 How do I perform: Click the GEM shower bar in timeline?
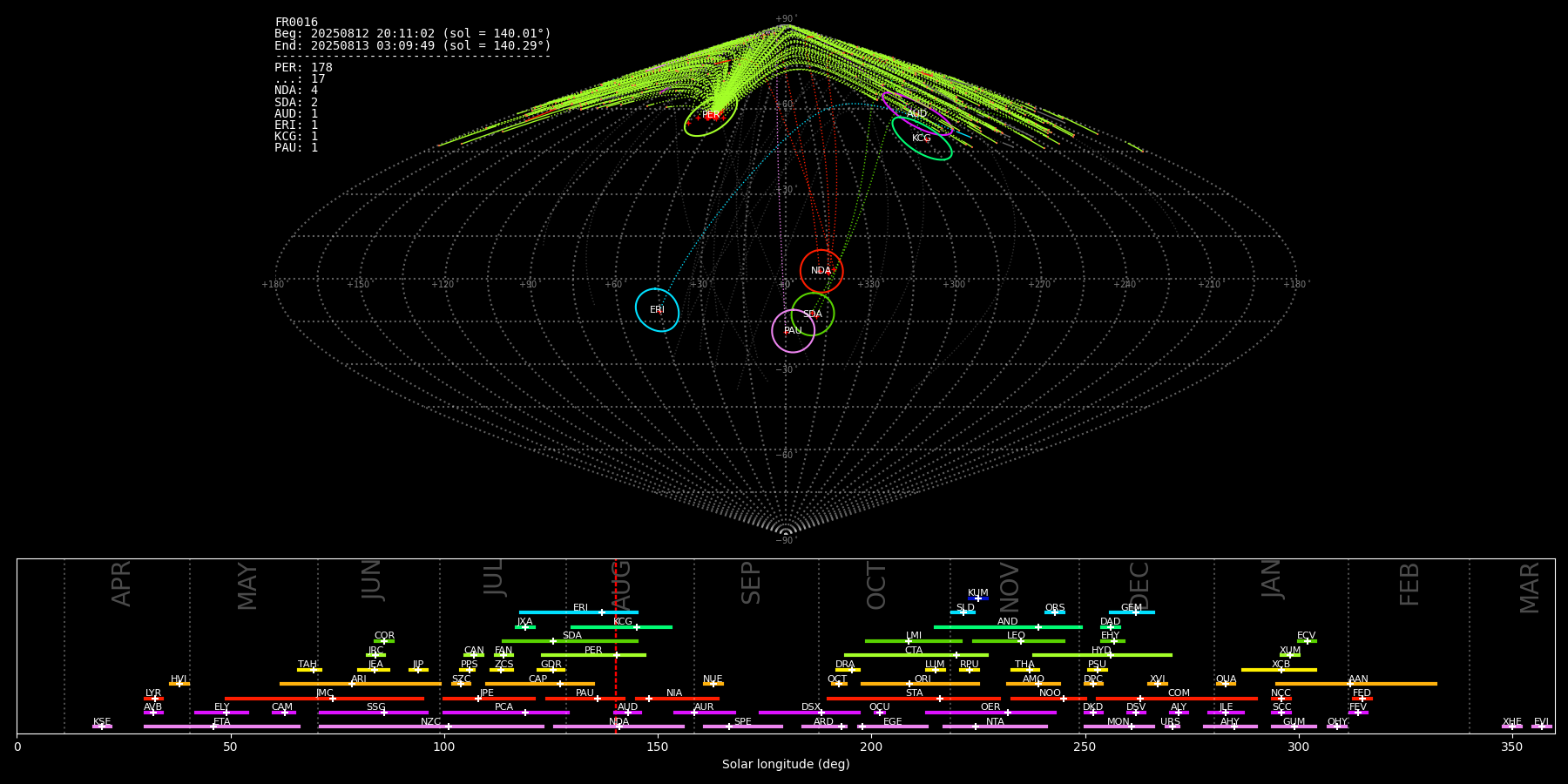(x=1132, y=612)
